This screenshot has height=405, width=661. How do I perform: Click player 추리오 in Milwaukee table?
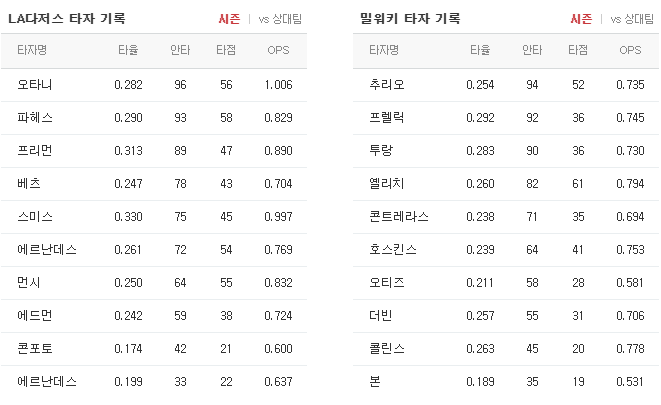387,85
